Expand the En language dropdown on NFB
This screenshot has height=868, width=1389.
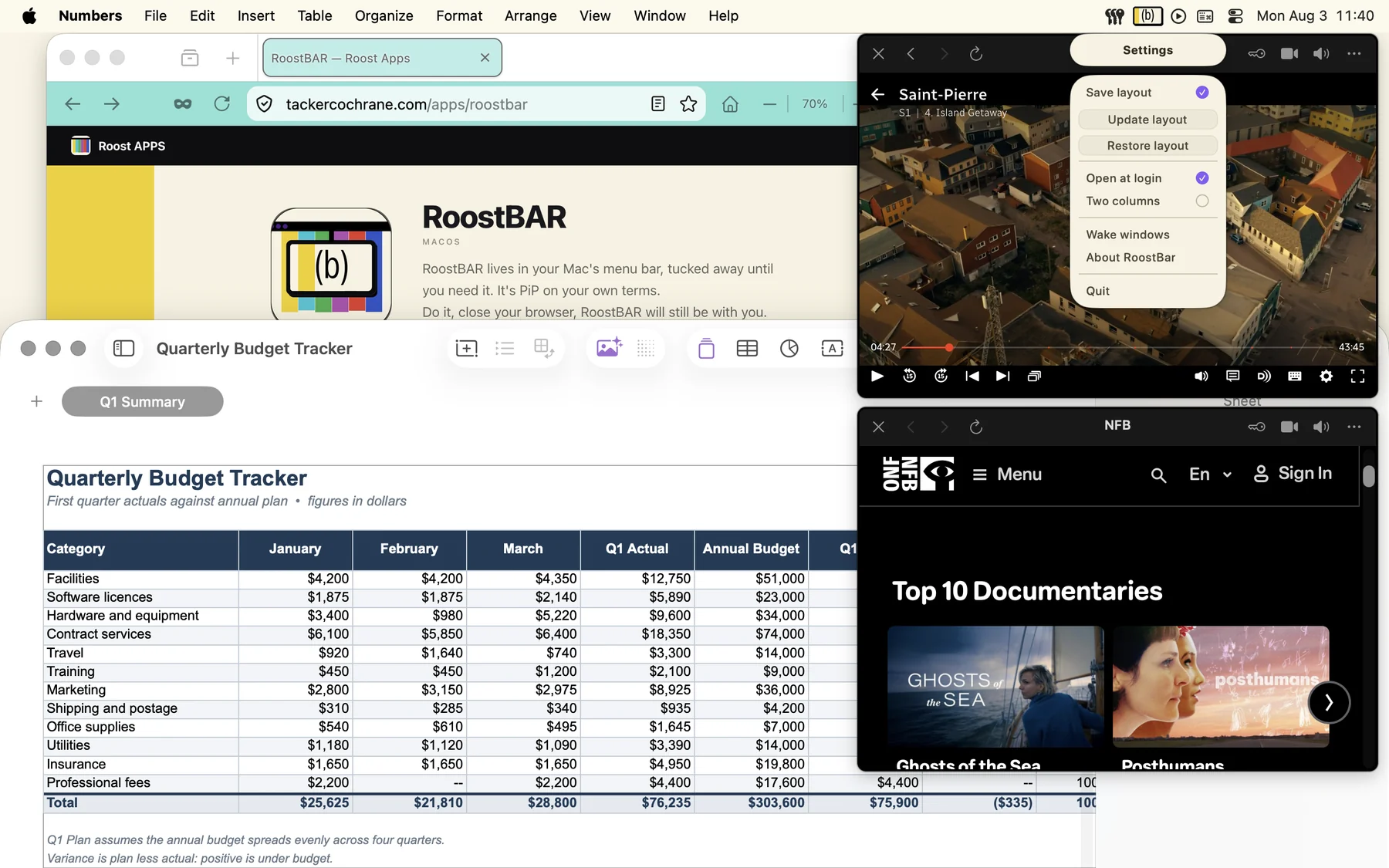point(1210,475)
